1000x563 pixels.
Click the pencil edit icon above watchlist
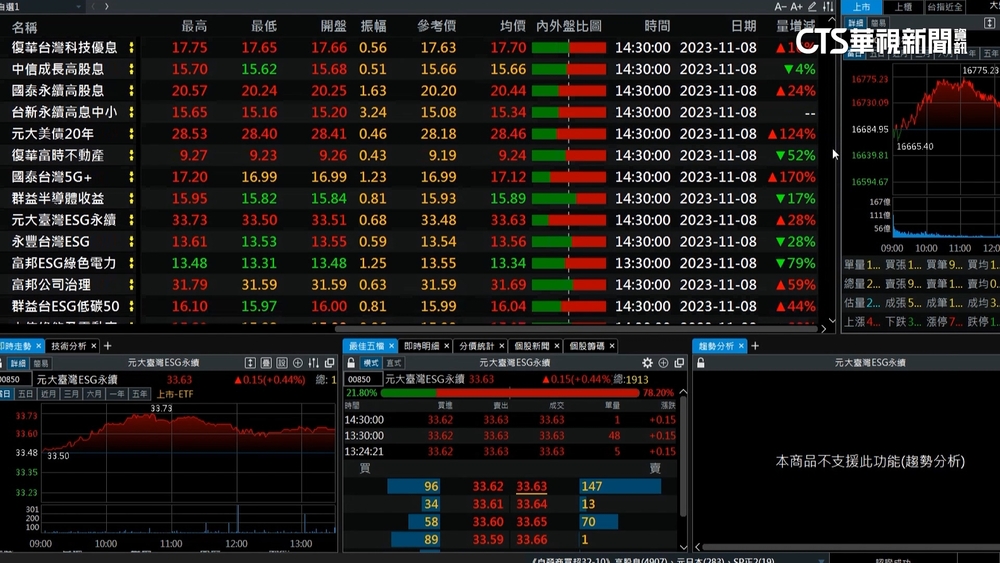point(812,7)
